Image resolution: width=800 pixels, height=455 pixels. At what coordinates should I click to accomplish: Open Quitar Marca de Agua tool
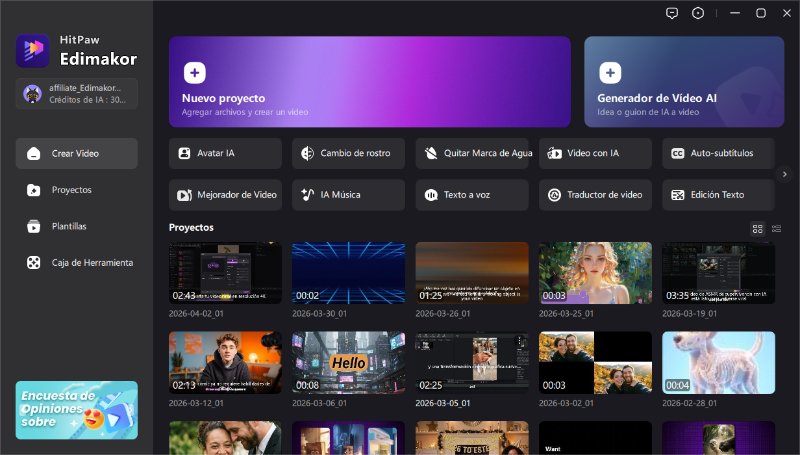[x=472, y=153]
